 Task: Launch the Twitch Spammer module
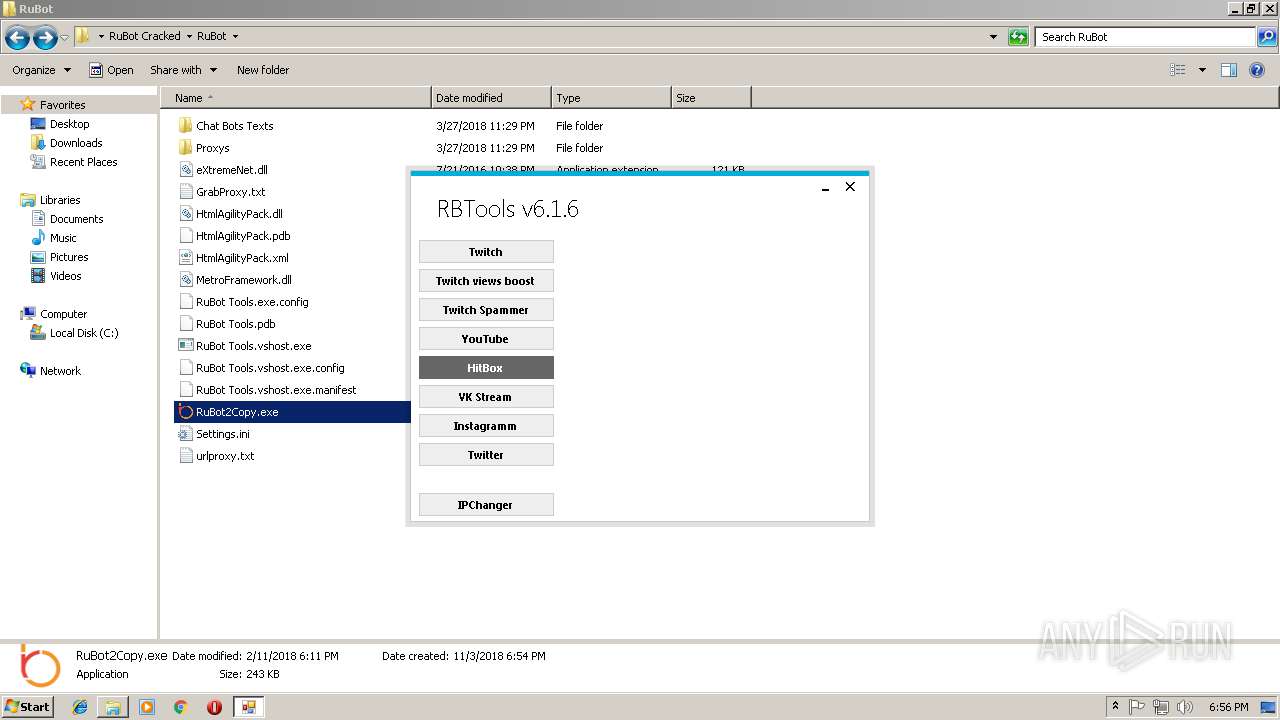coord(486,310)
